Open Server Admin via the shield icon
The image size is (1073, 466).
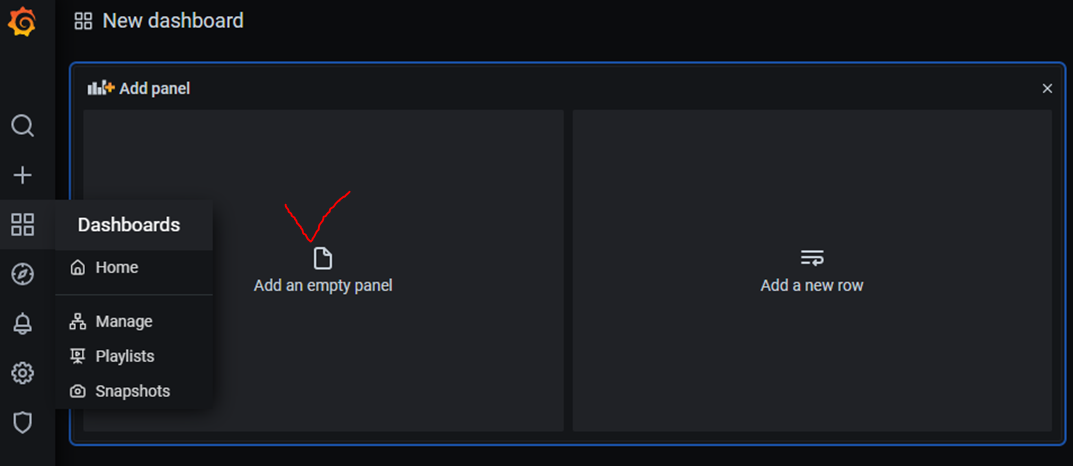[x=23, y=423]
